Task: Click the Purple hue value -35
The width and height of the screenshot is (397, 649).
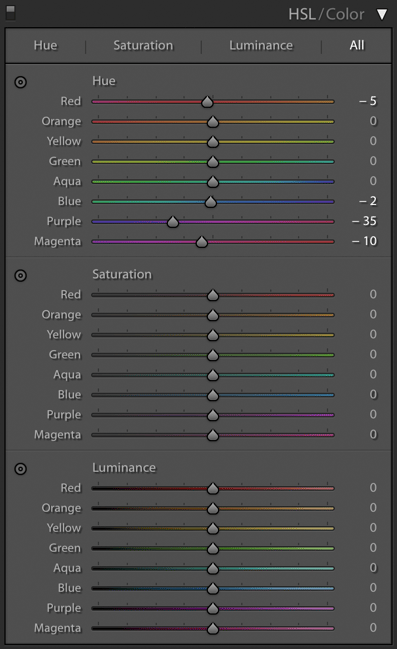Action: [x=364, y=221]
